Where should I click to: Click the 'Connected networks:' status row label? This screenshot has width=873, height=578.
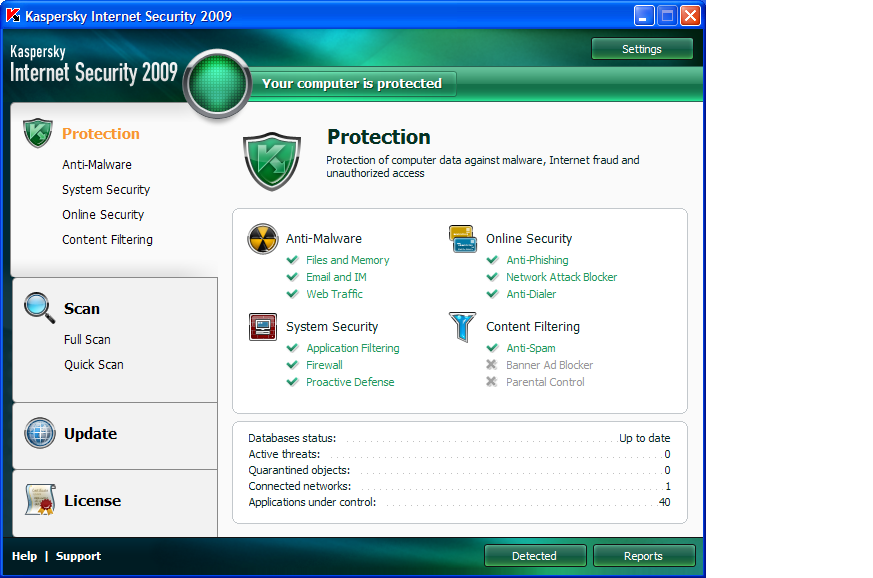pyautogui.click(x=300, y=486)
